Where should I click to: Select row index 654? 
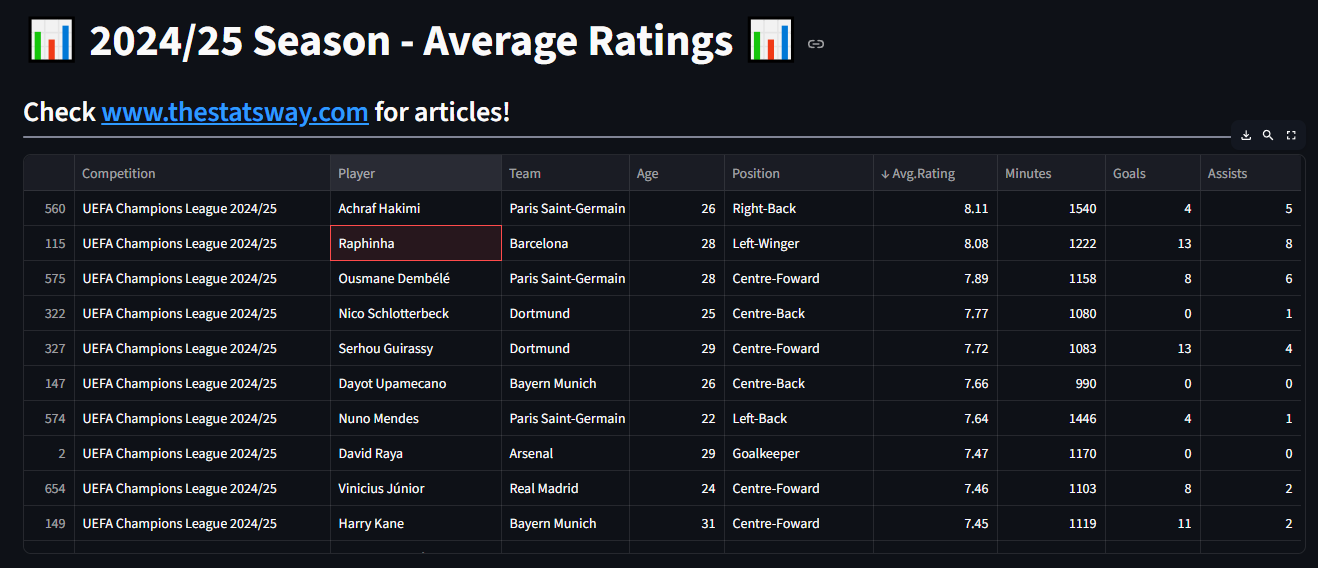(x=49, y=488)
